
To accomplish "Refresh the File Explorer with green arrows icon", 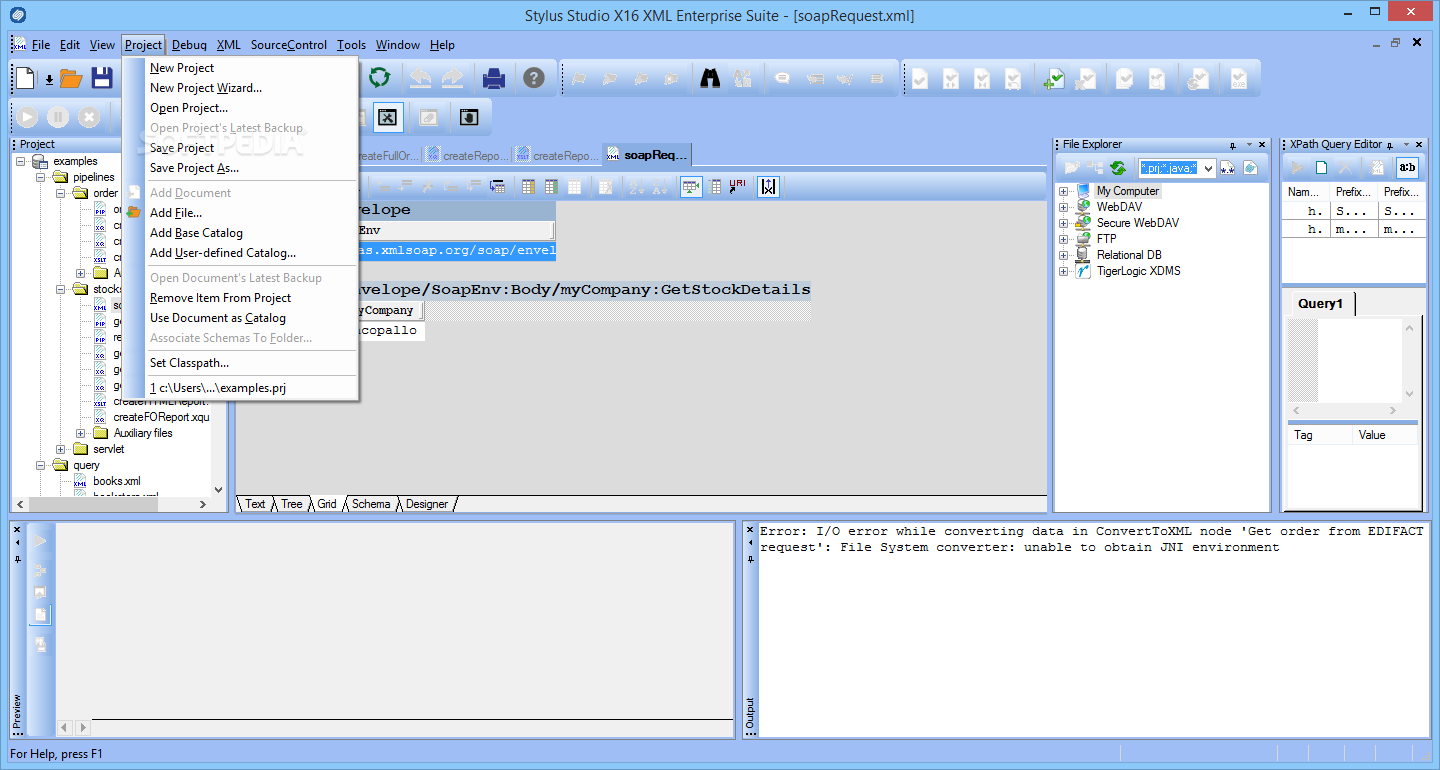I will point(1118,168).
